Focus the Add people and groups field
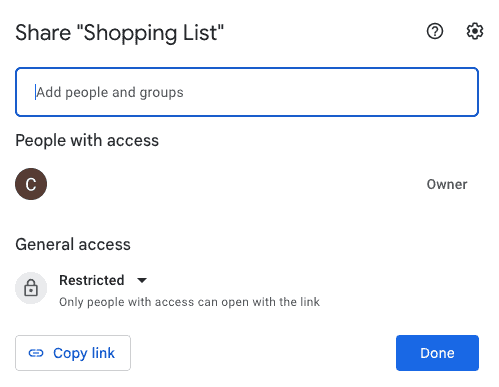Viewport: 499px width, 387px height. tap(247, 92)
